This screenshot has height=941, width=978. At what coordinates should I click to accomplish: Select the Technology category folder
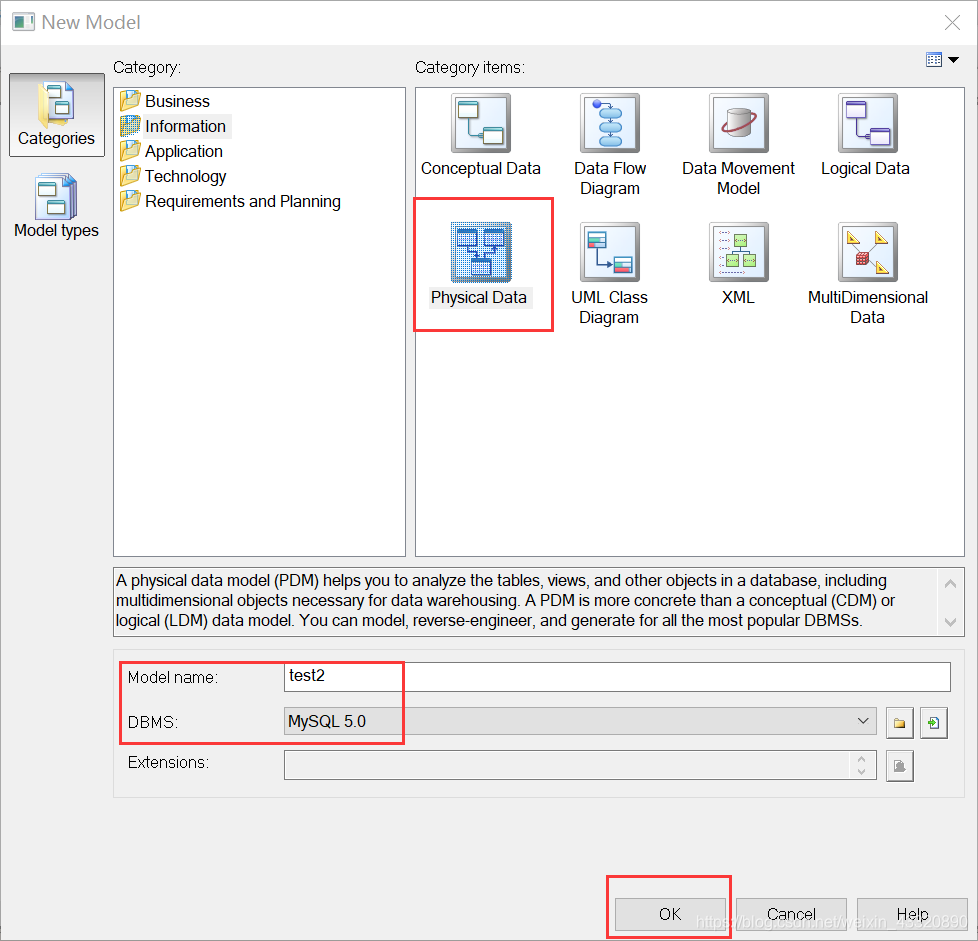pyautogui.click(x=173, y=176)
